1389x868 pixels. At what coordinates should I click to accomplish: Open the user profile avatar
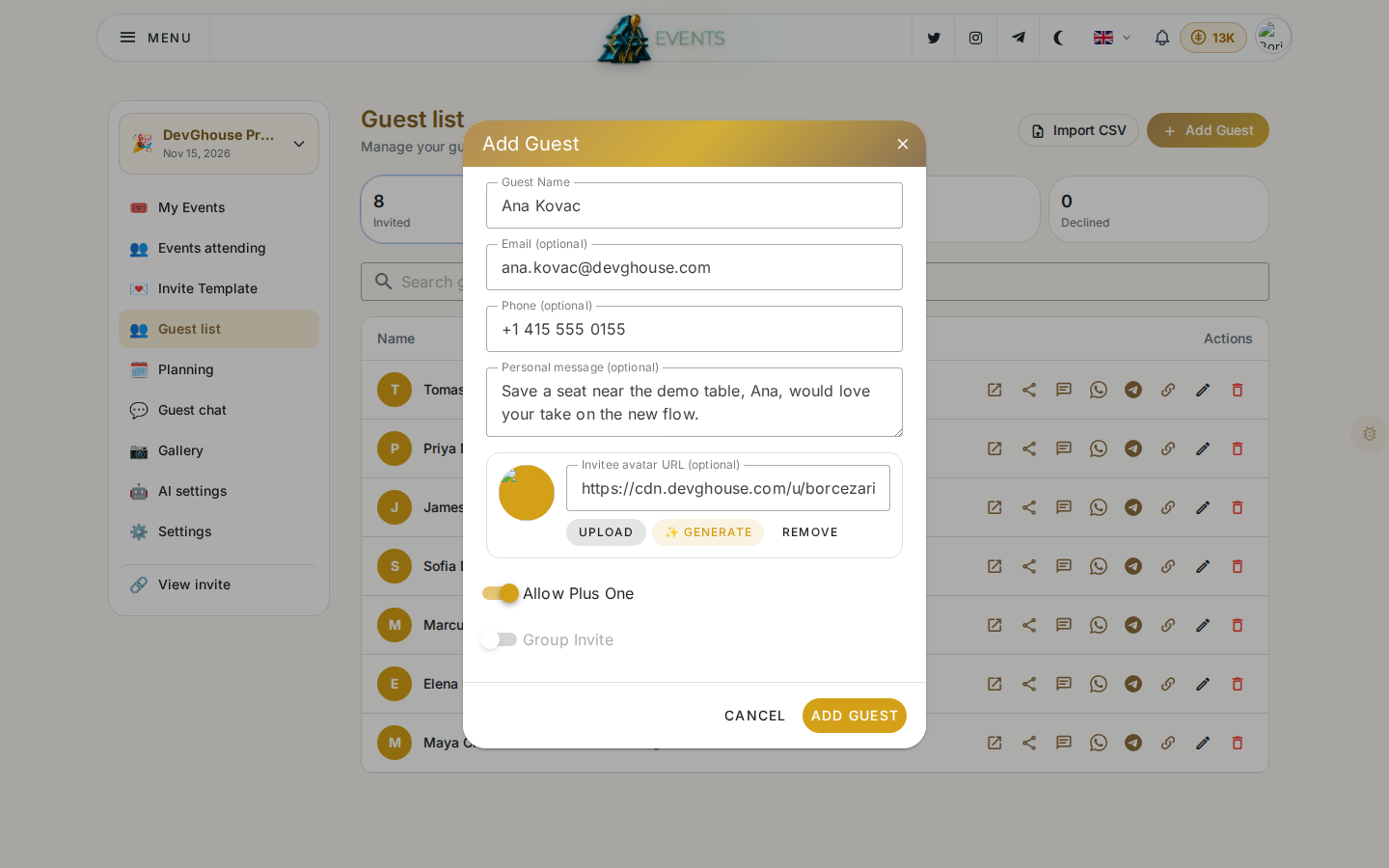point(1271,38)
